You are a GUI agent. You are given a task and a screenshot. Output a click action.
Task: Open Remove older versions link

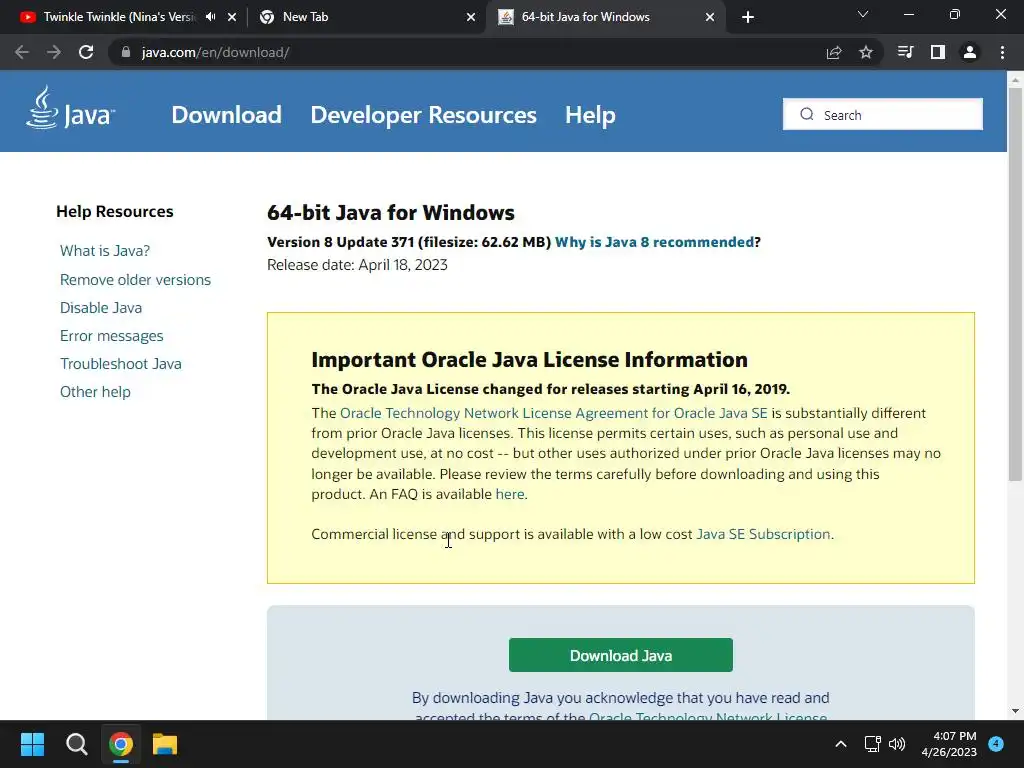coord(135,280)
